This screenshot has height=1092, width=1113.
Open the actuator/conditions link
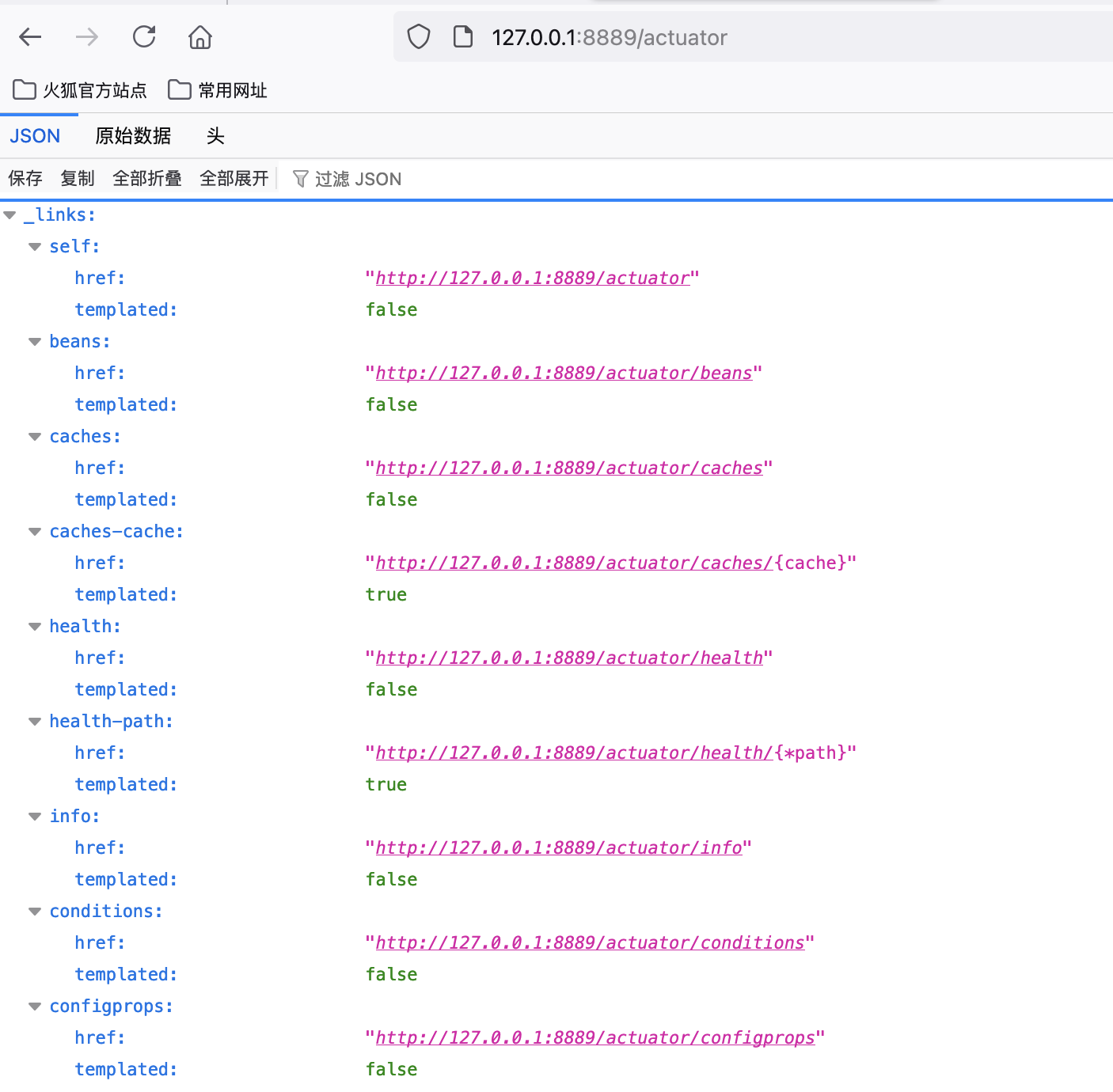click(x=589, y=943)
